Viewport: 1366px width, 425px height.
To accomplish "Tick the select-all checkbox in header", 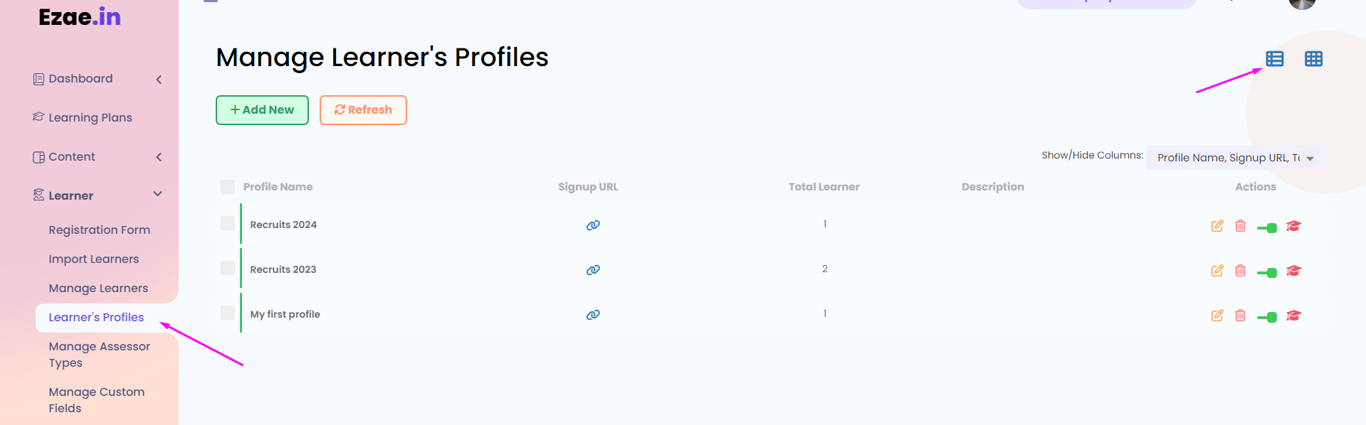I will [x=228, y=187].
